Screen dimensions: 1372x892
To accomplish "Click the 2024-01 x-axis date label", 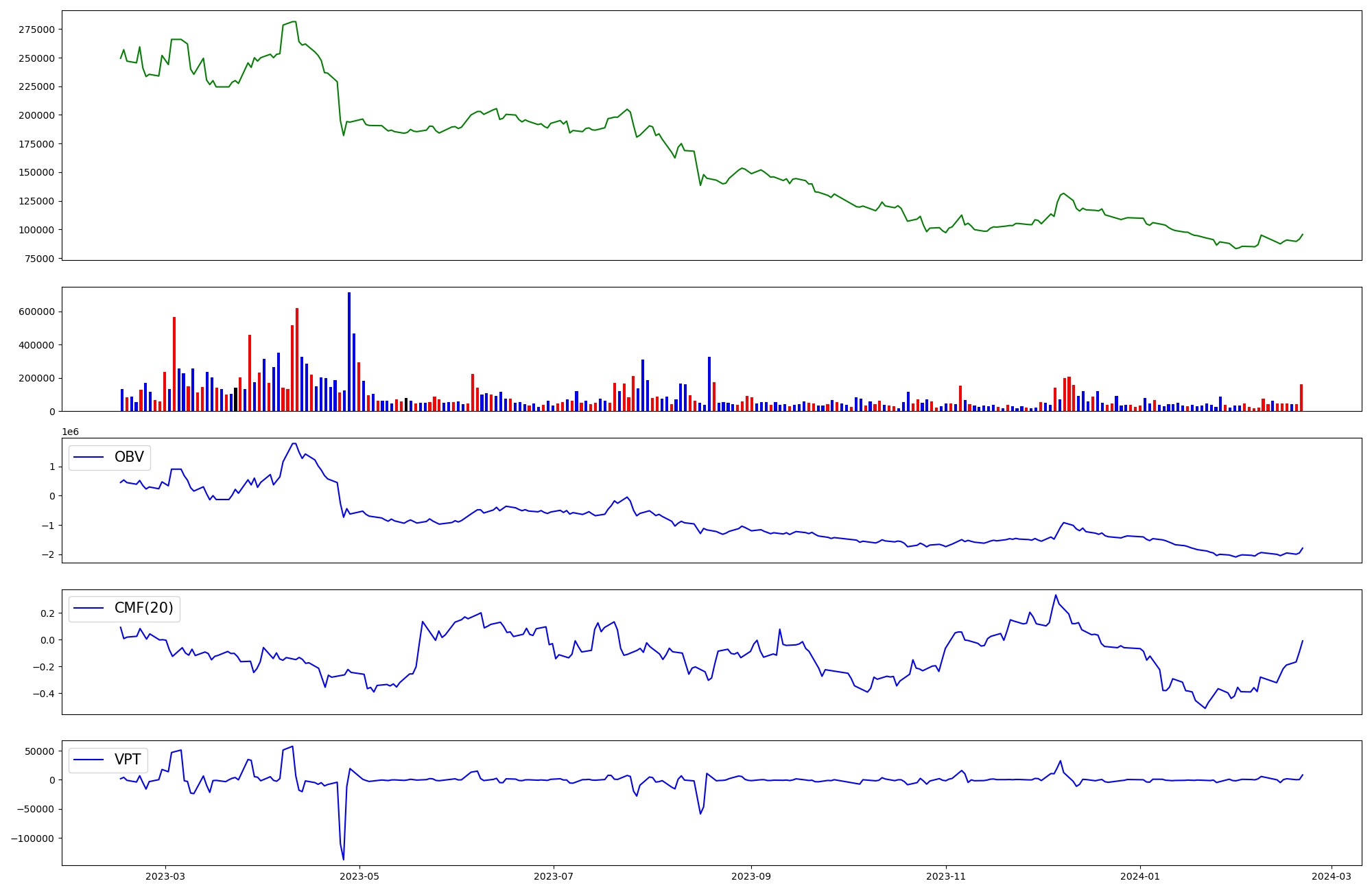I will click(1140, 876).
